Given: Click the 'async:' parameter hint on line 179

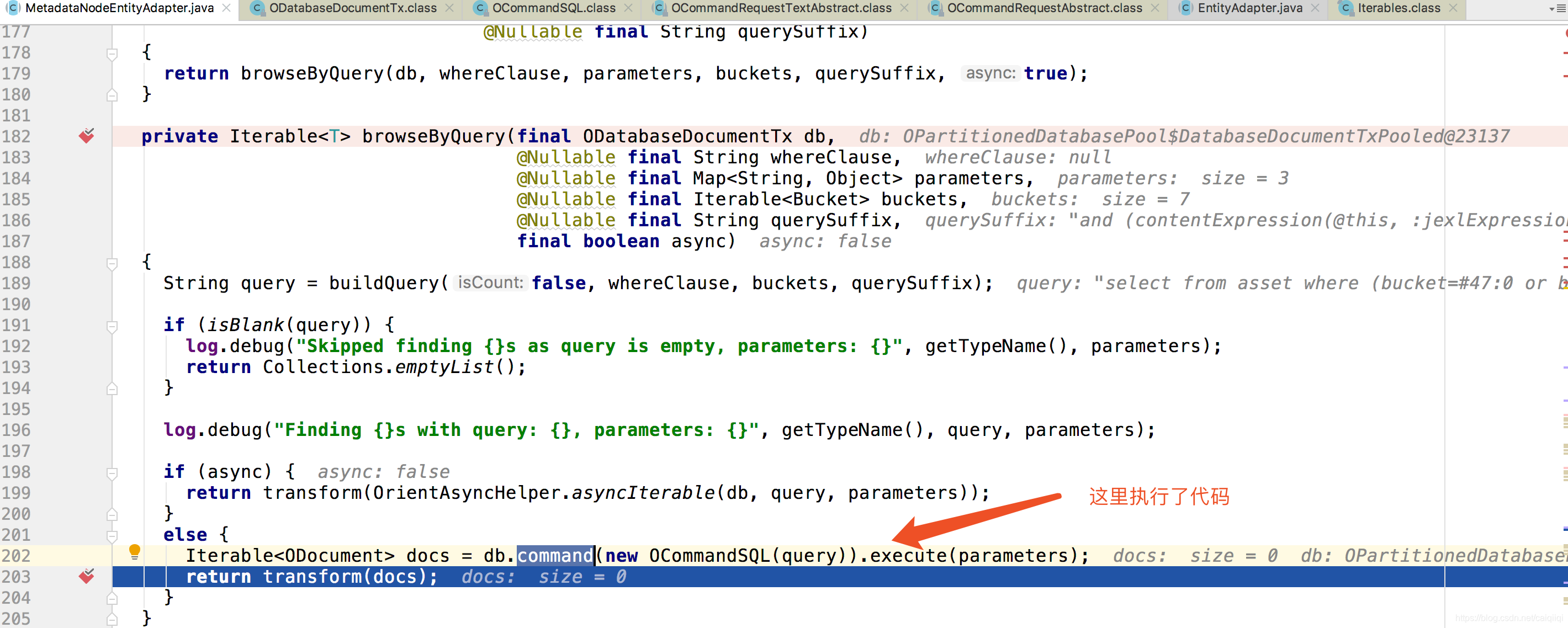Looking at the screenshot, I should point(990,73).
